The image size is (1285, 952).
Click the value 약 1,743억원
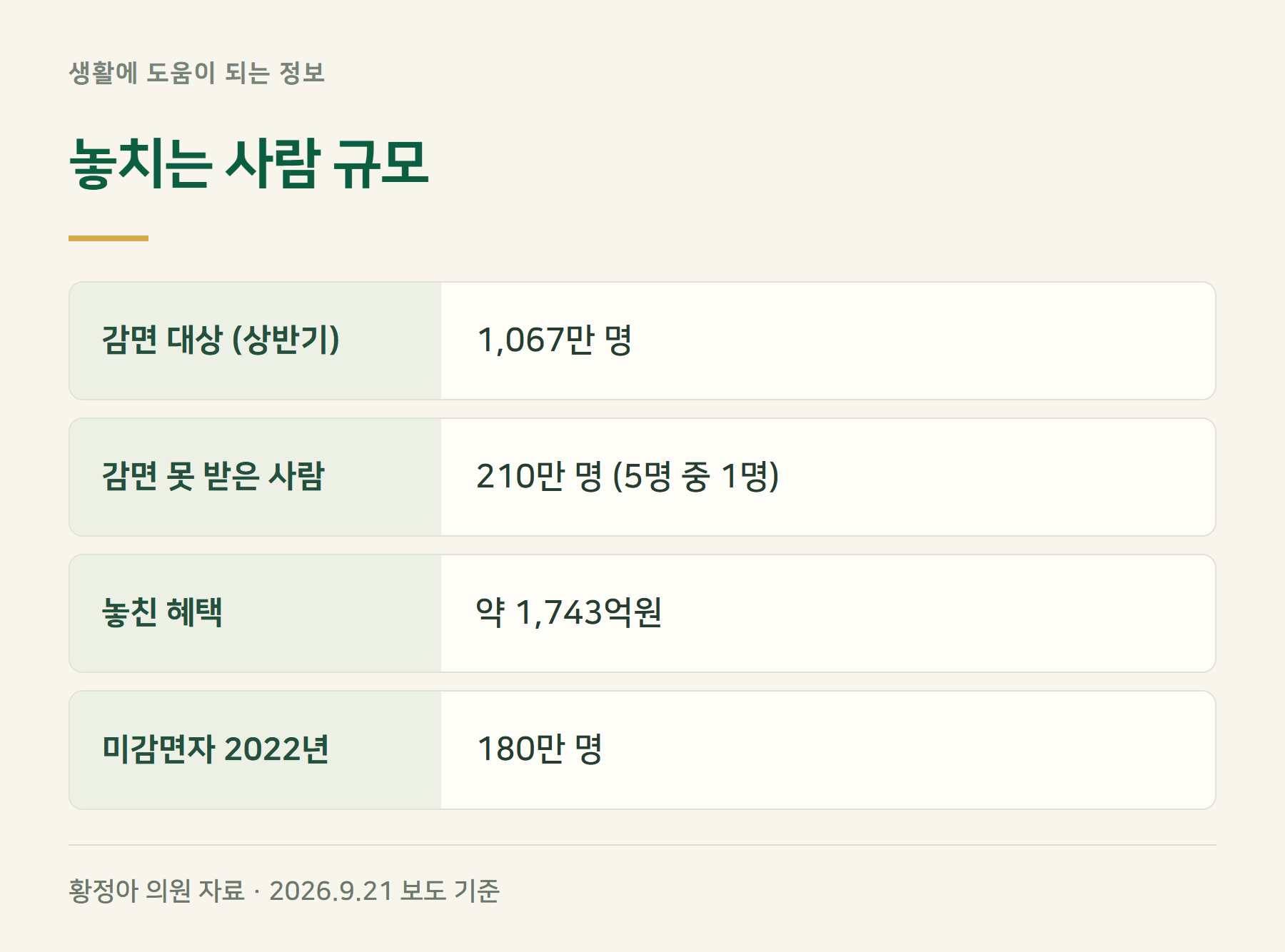[x=569, y=613]
